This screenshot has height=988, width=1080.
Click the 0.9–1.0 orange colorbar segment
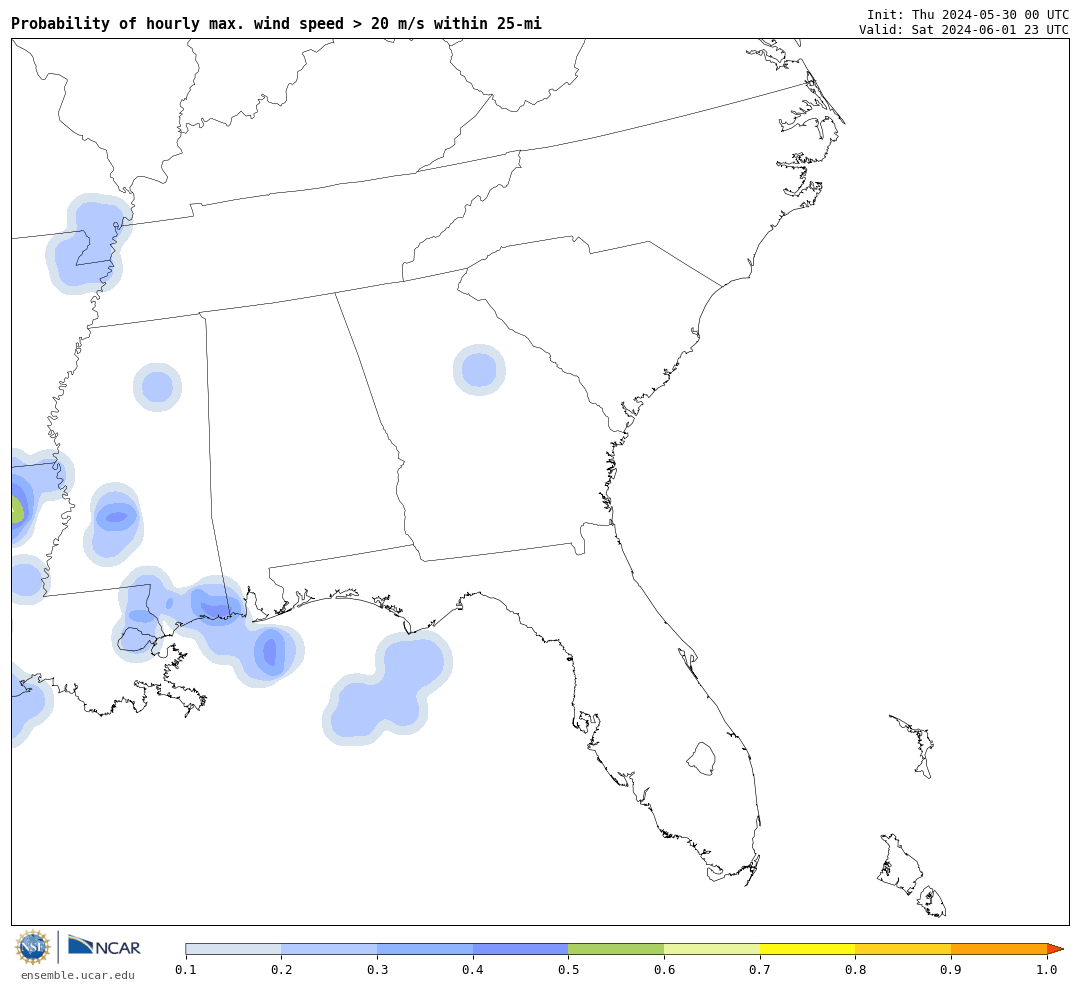(999, 949)
